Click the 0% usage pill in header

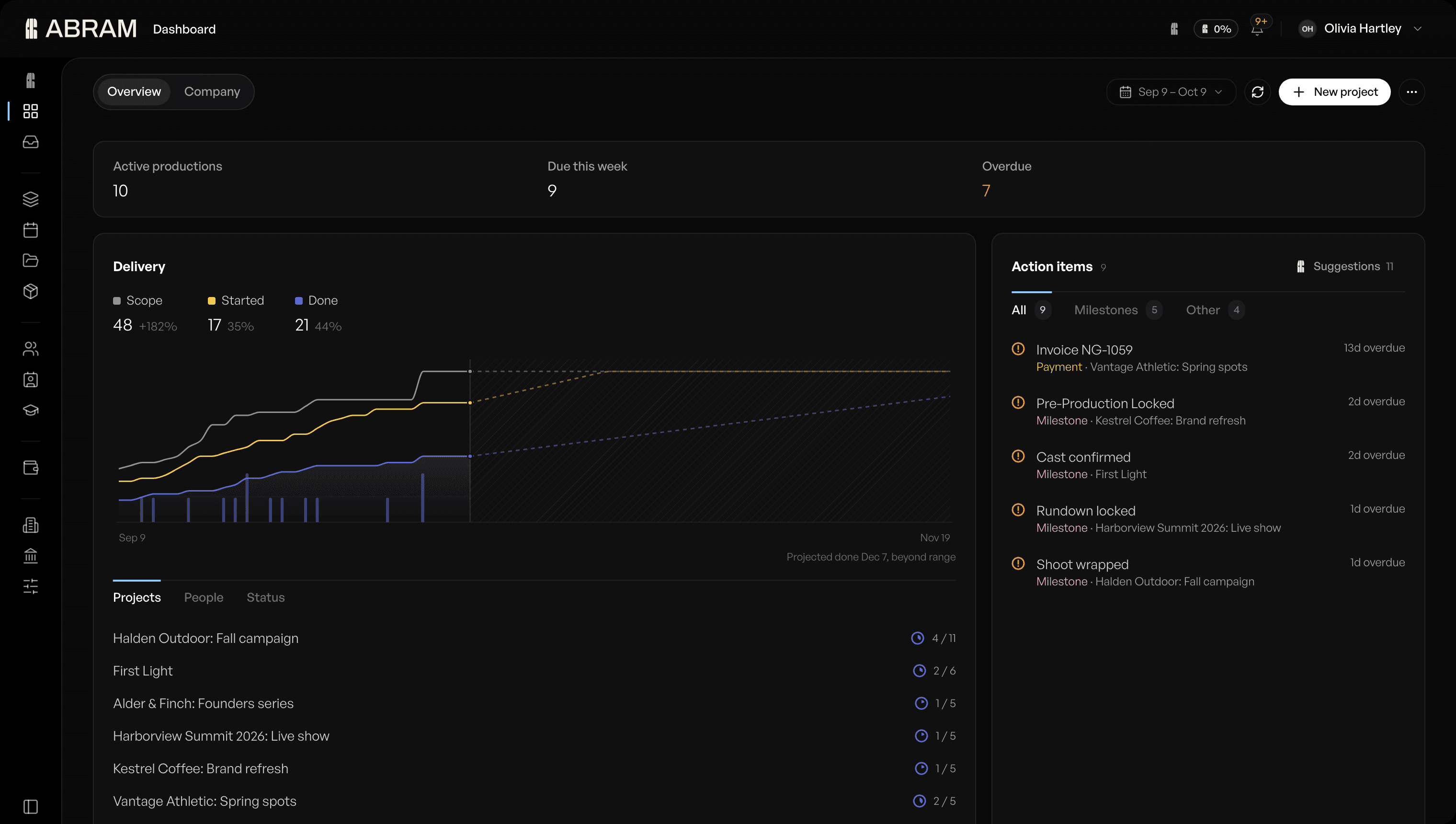(x=1216, y=29)
